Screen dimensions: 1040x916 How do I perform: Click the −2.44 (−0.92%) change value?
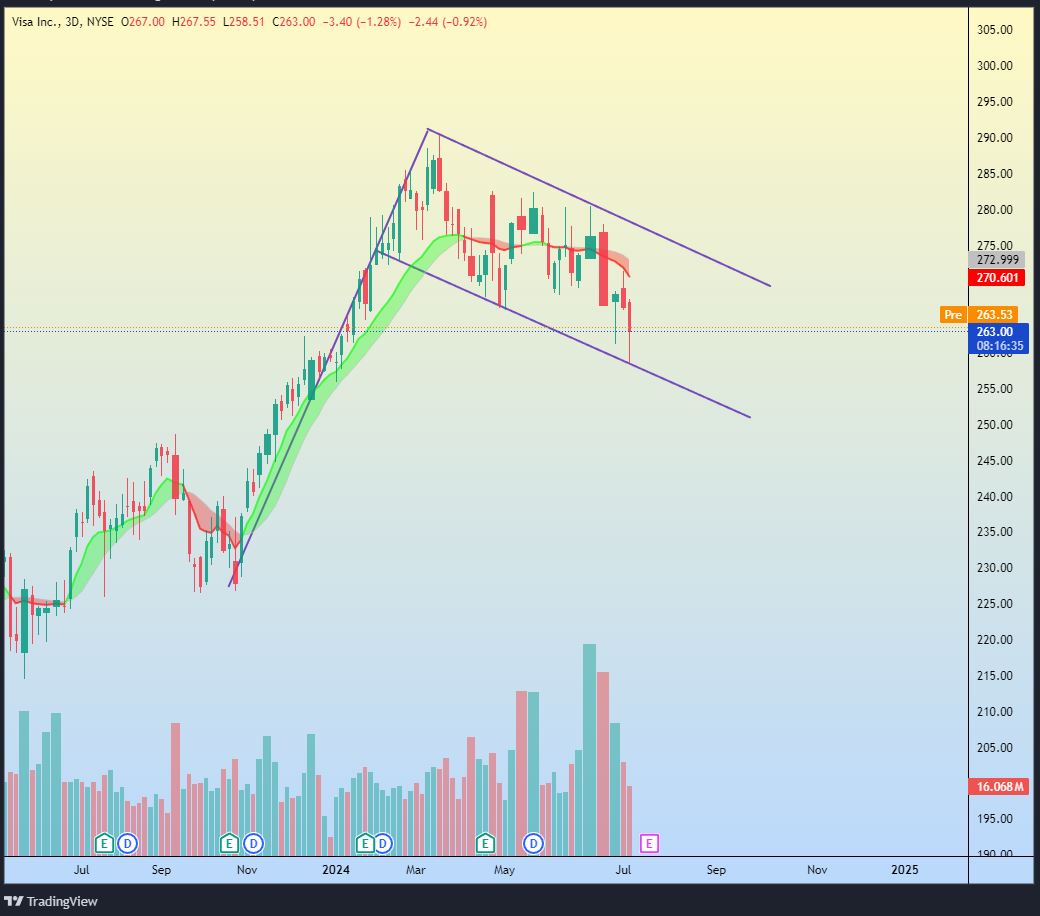[447, 22]
